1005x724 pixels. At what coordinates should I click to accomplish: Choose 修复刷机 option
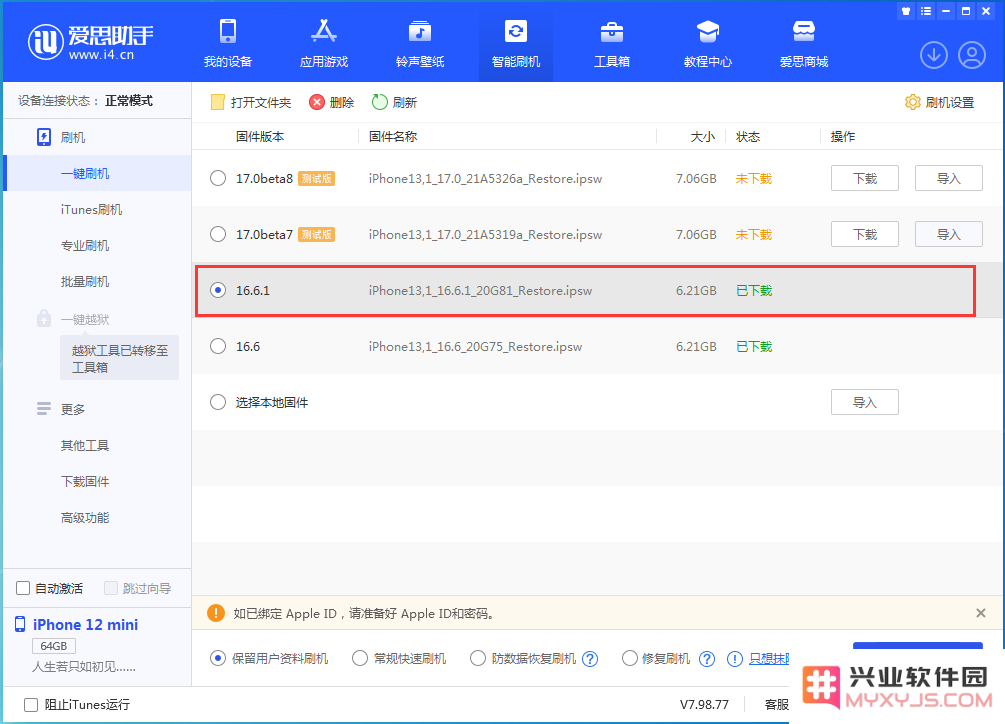(x=630, y=658)
